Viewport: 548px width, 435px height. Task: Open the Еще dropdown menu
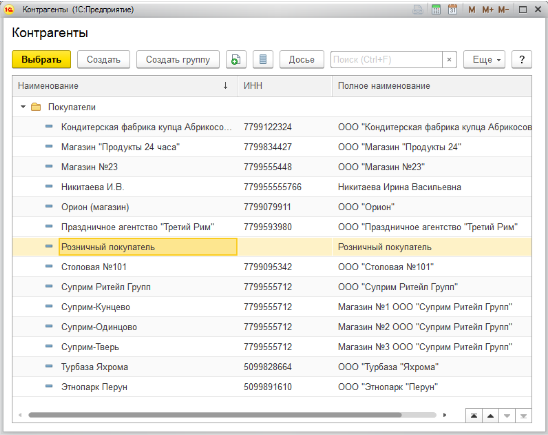tap(484, 59)
